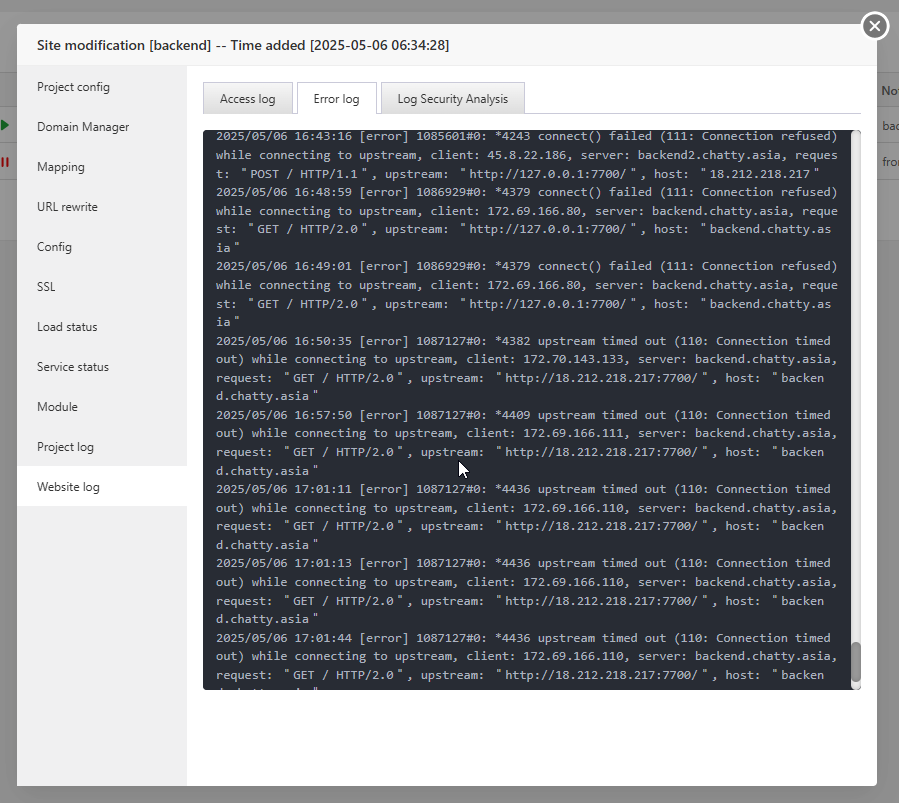Click the error log scrollbar thumb

(x=855, y=662)
